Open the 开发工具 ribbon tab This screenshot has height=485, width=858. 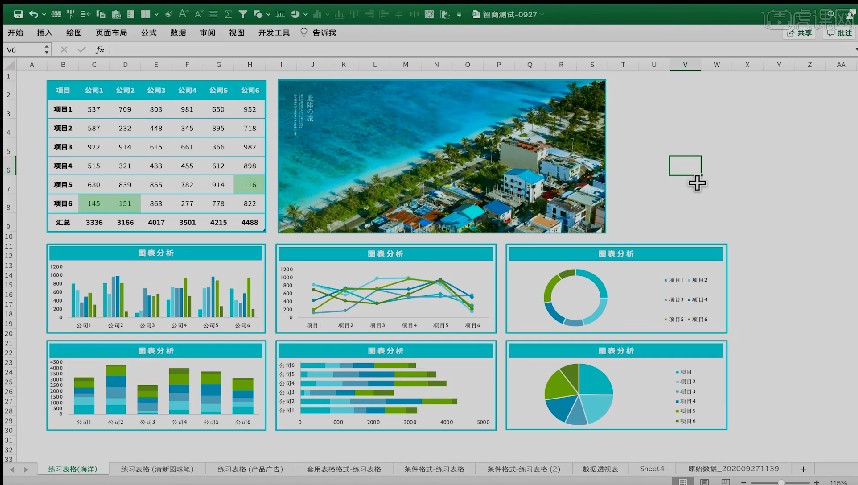pyautogui.click(x=274, y=33)
